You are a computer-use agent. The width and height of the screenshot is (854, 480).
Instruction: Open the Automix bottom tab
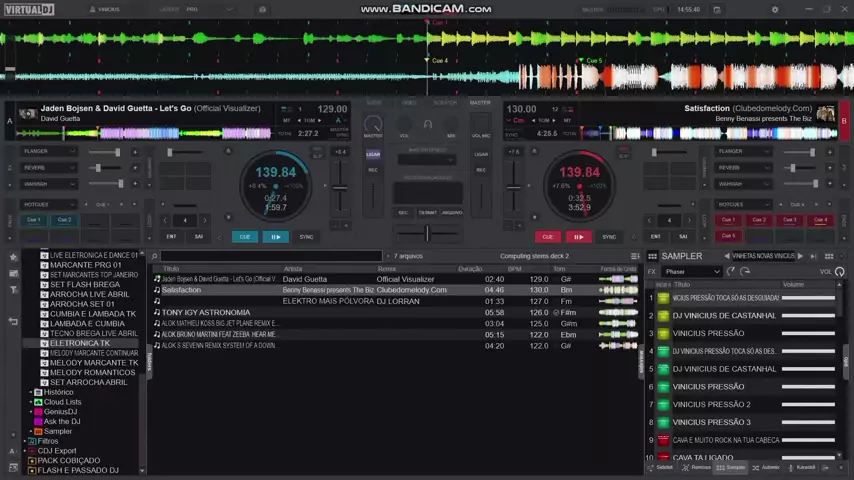pyautogui.click(x=766, y=467)
